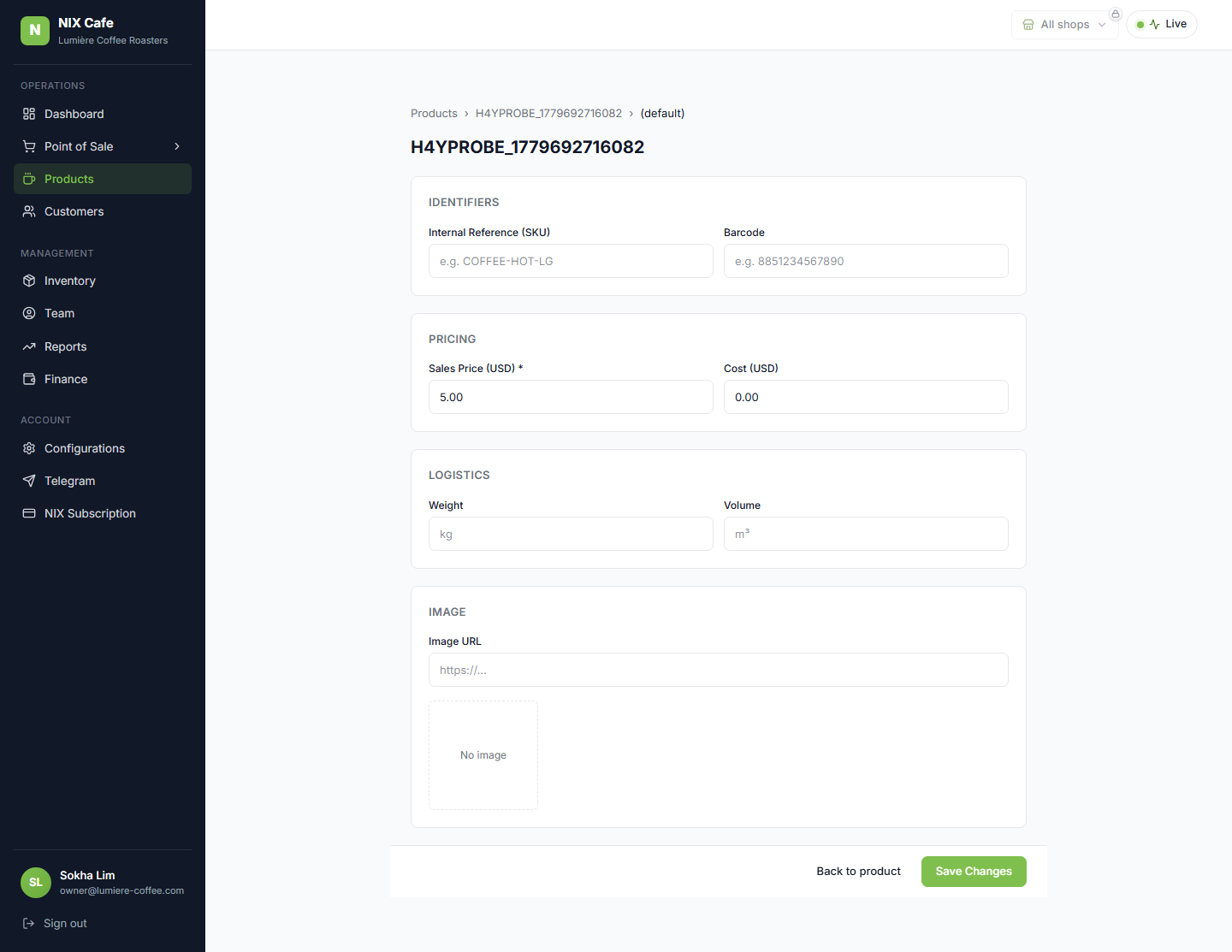This screenshot has height=952, width=1232.
Task: Open the Telegram page
Action: tap(103, 481)
